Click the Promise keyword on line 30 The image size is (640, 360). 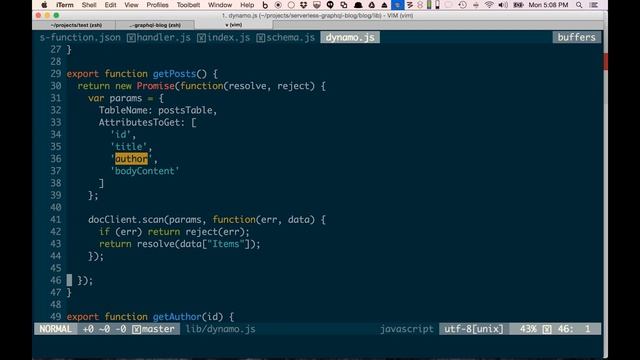[x=156, y=86]
